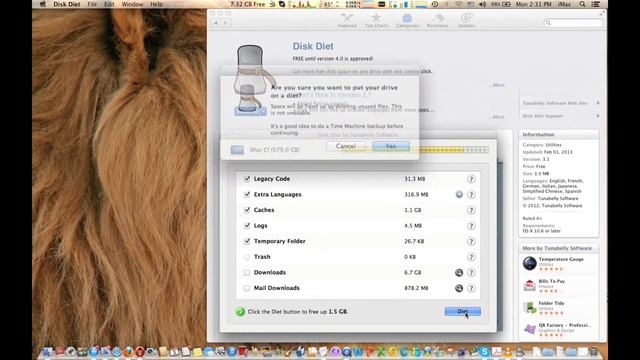Open Folder Tidy app icon
The image size is (640, 360).
tap(529, 307)
